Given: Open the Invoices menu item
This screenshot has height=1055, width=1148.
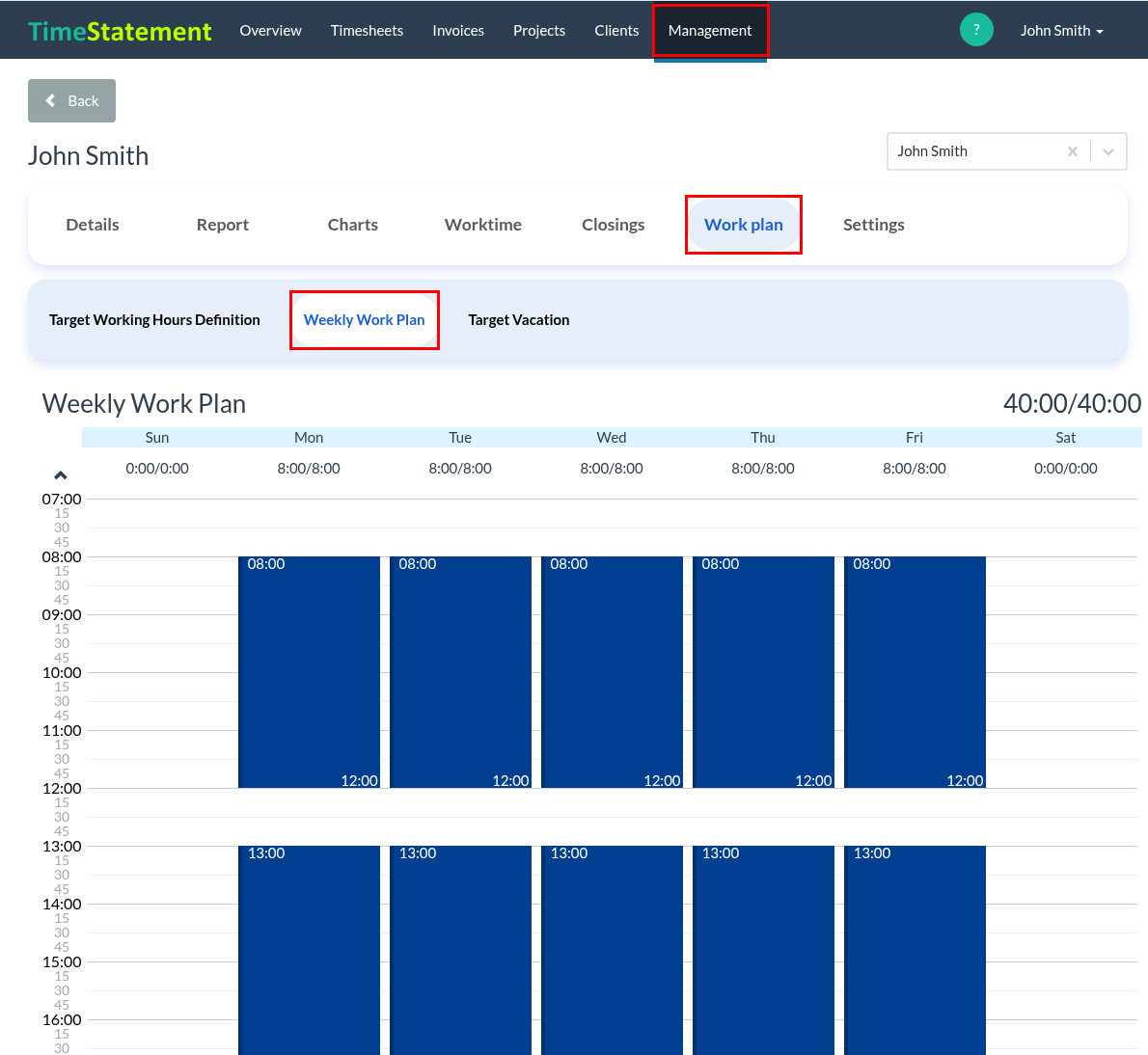Looking at the screenshot, I should click(457, 31).
